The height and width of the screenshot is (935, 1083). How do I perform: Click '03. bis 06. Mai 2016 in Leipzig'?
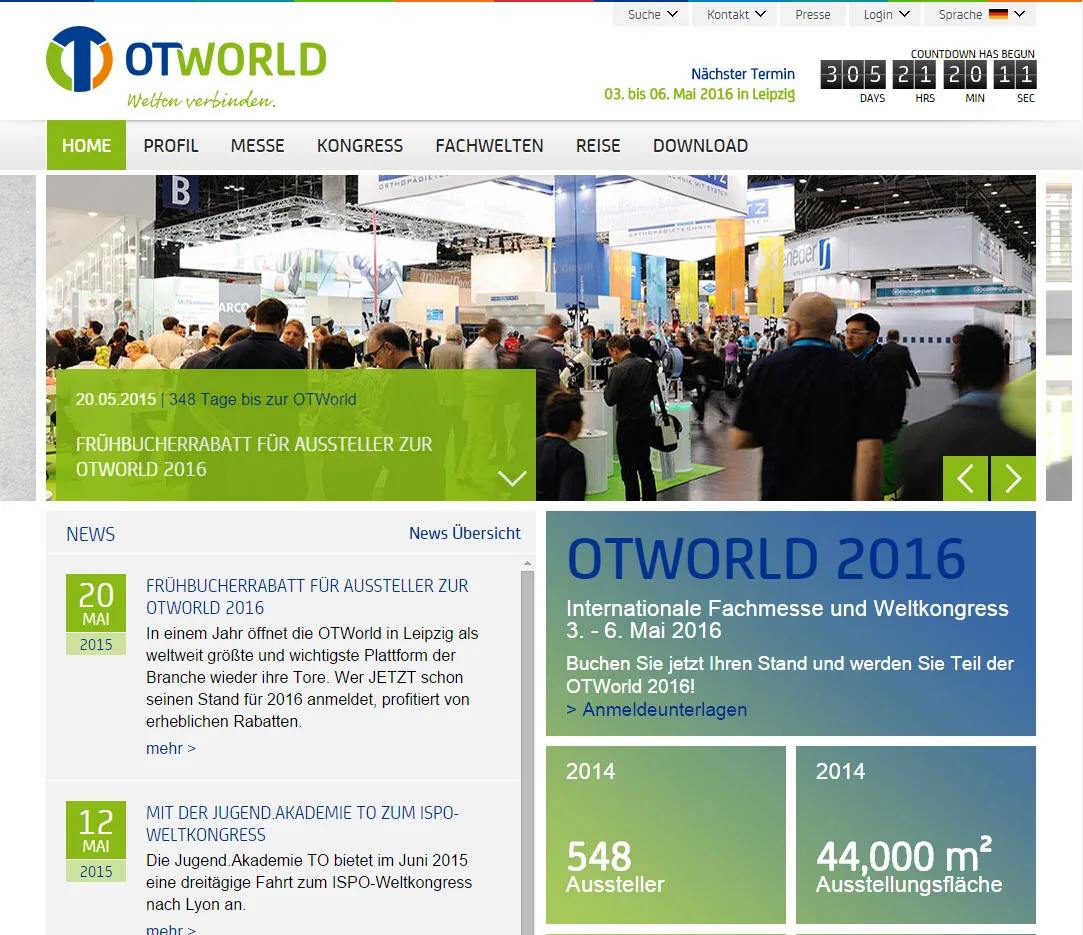700,94
